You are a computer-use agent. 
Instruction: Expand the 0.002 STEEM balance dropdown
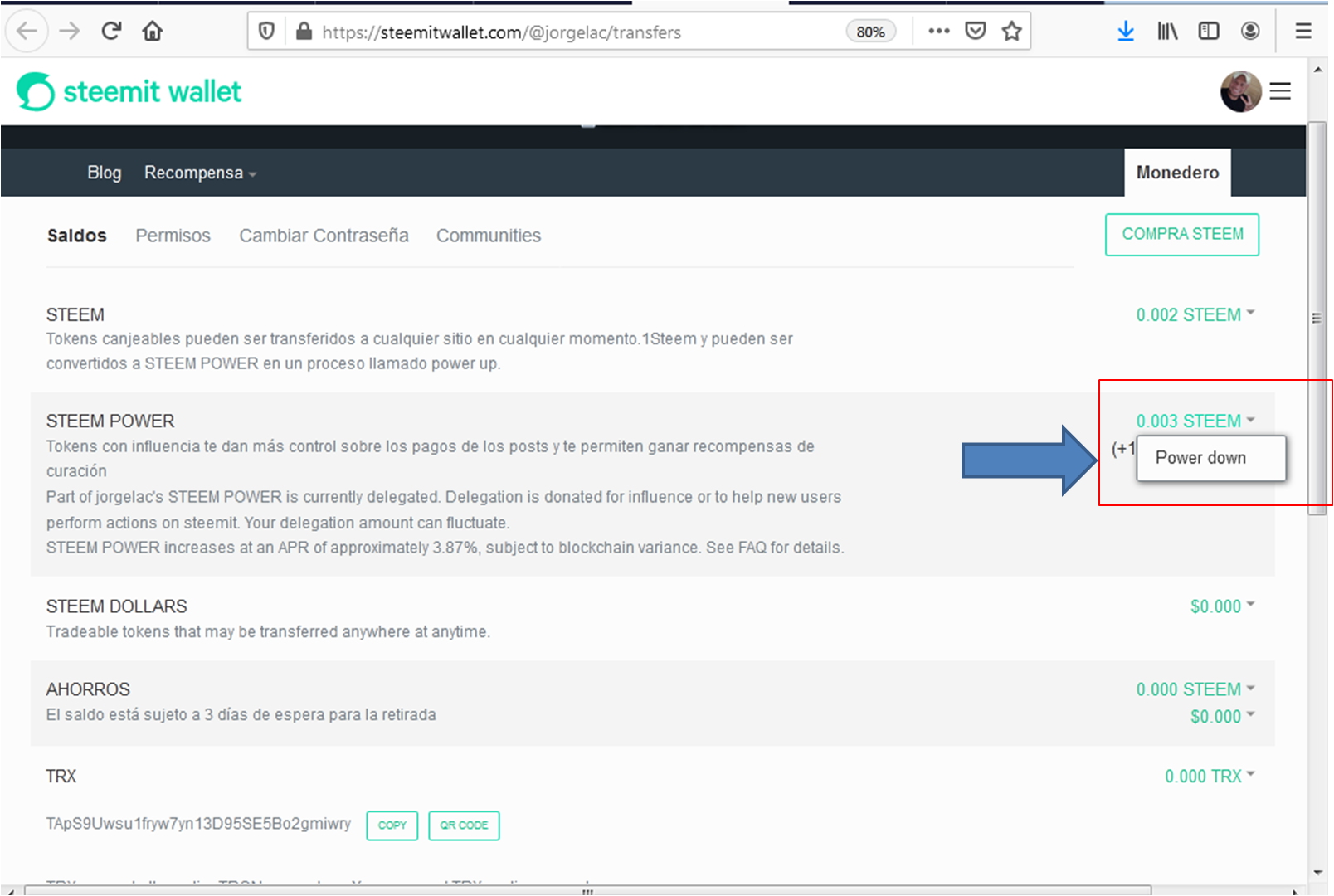(x=1195, y=315)
